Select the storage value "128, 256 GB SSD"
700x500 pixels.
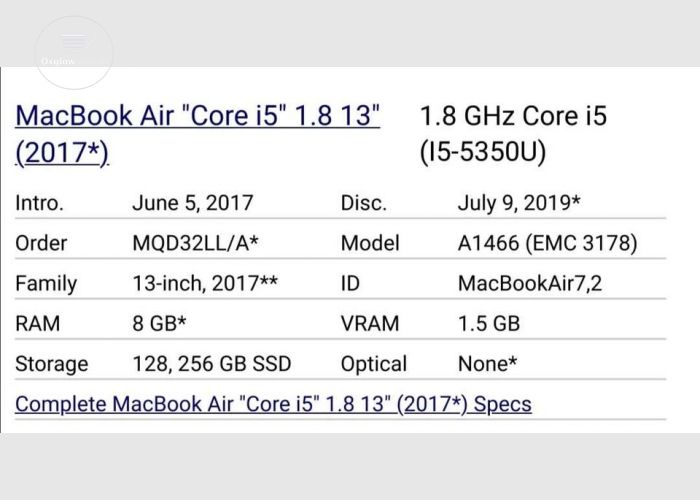pyautogui.click(x=212, y=364)
